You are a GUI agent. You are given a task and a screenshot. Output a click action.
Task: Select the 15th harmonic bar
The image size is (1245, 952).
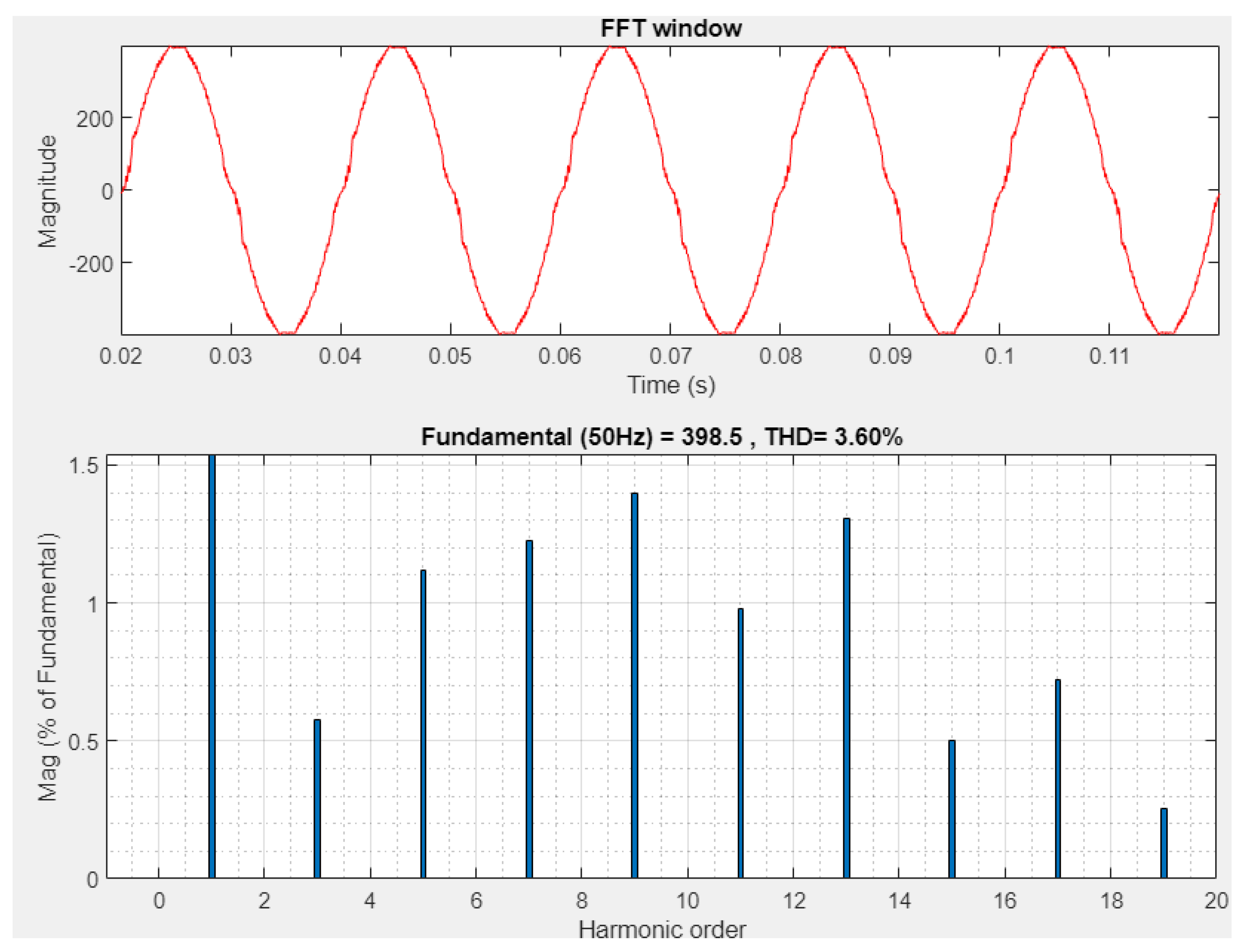[952, 810]
